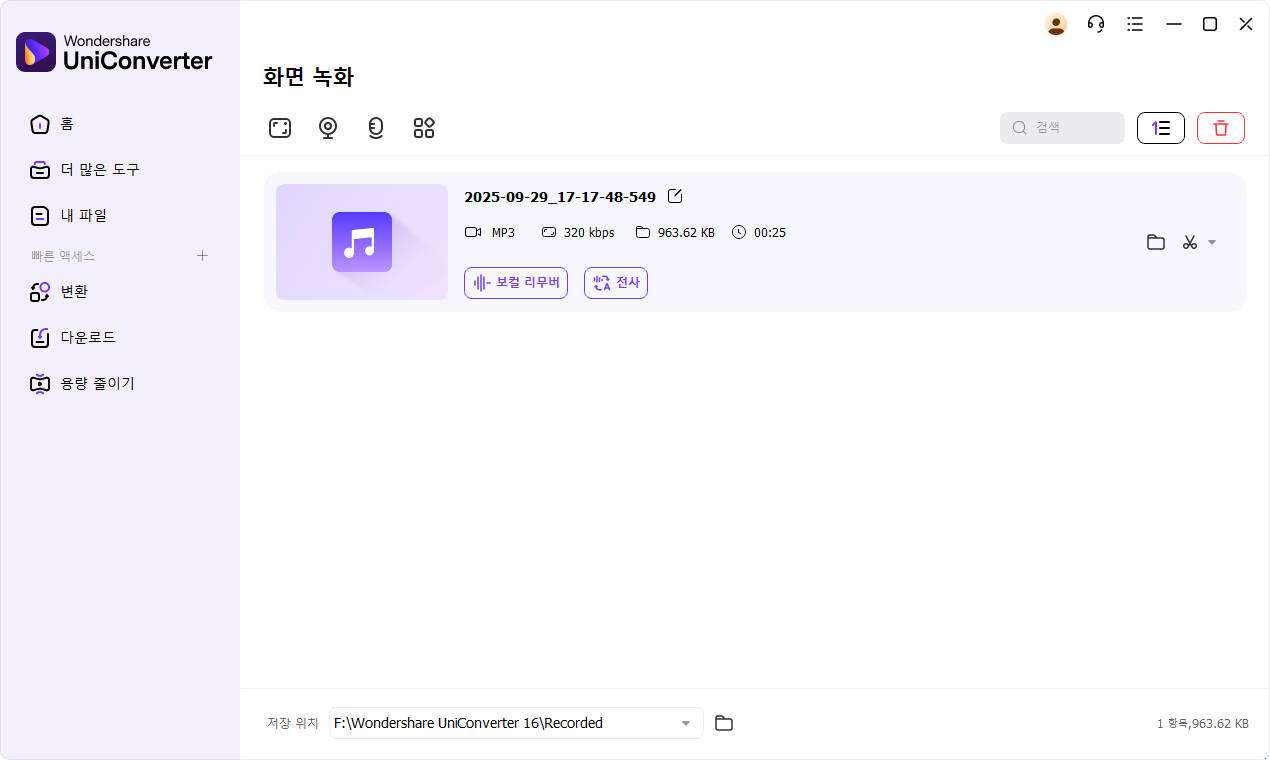Click the 검색 search field
Screen dimensions: 1270x760
point(1062,128)
